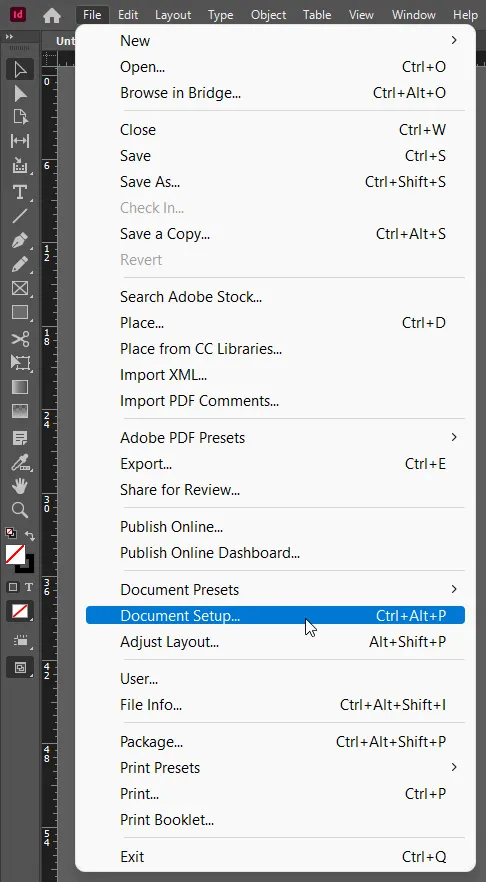Choose Place... menu item
This screenshot has width=486, height=882.
click(276, 323)
